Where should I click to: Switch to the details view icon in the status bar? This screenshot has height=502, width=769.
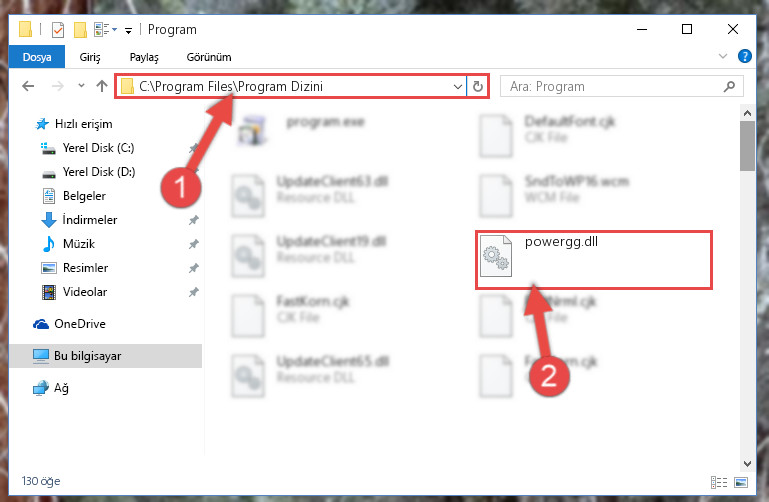click(x=718, y=482)
